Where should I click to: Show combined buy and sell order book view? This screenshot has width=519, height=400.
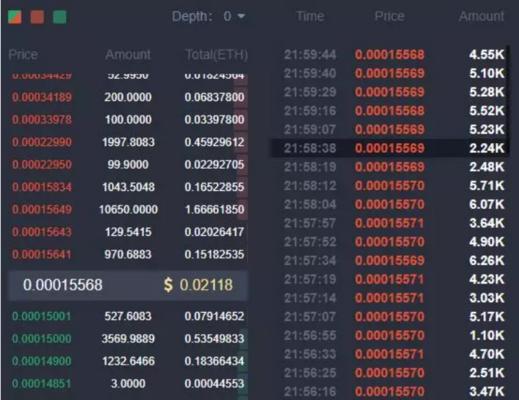(15, 17)
